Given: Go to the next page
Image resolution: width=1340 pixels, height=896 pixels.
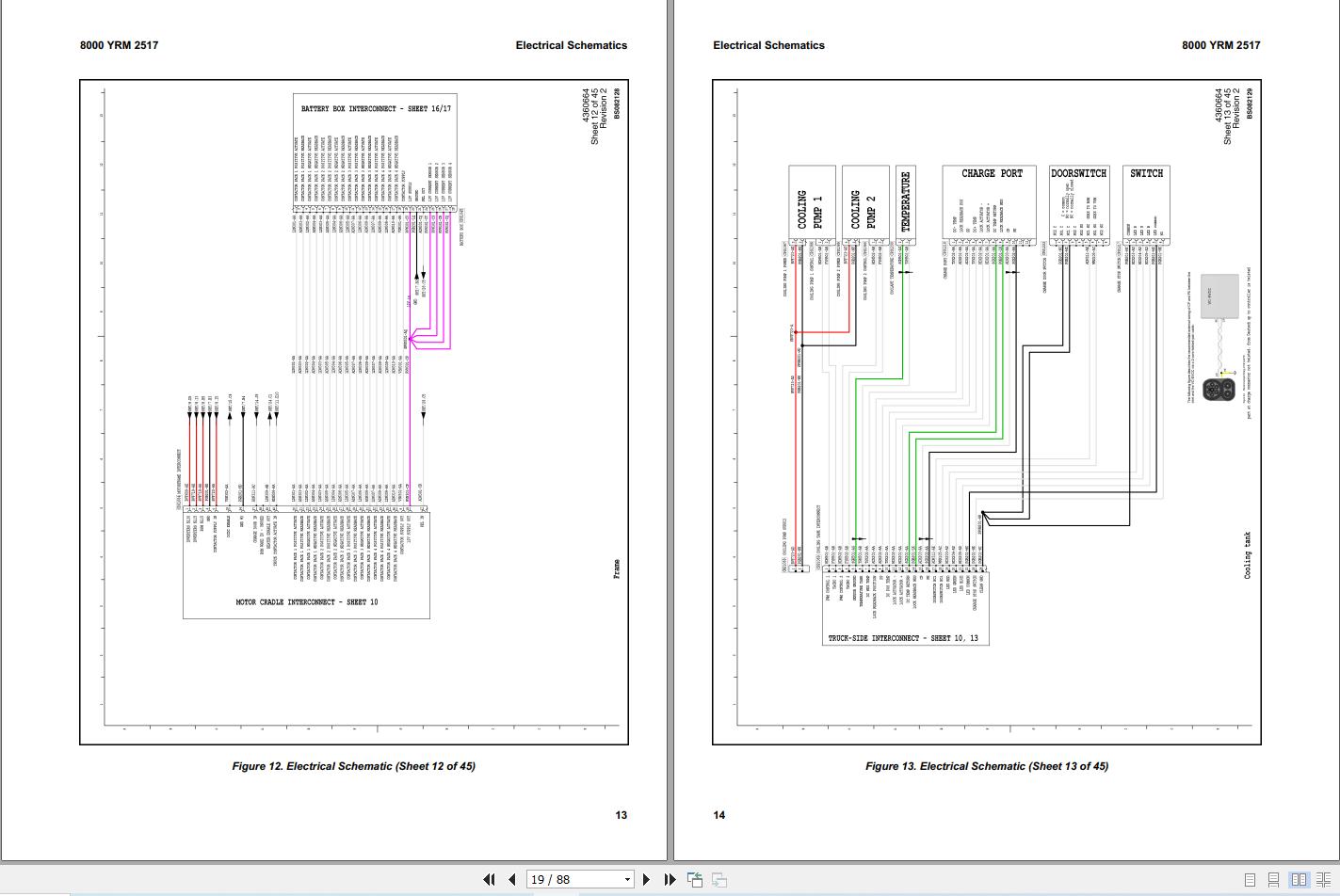Looking at the screenshot, I should (646, 879).
